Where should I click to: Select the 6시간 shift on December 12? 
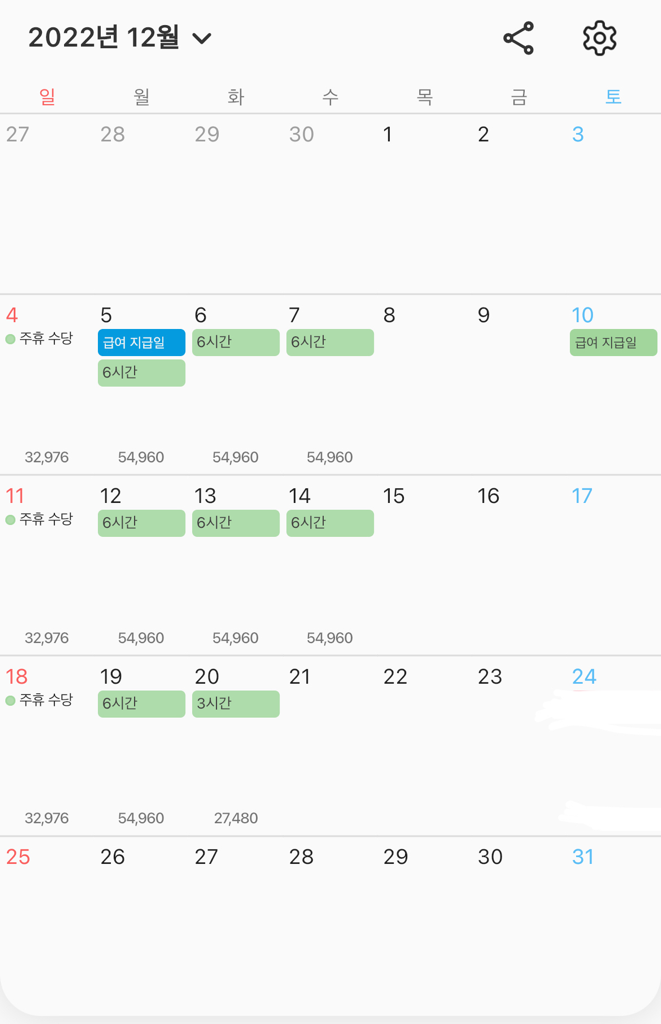tap(141, 523)
